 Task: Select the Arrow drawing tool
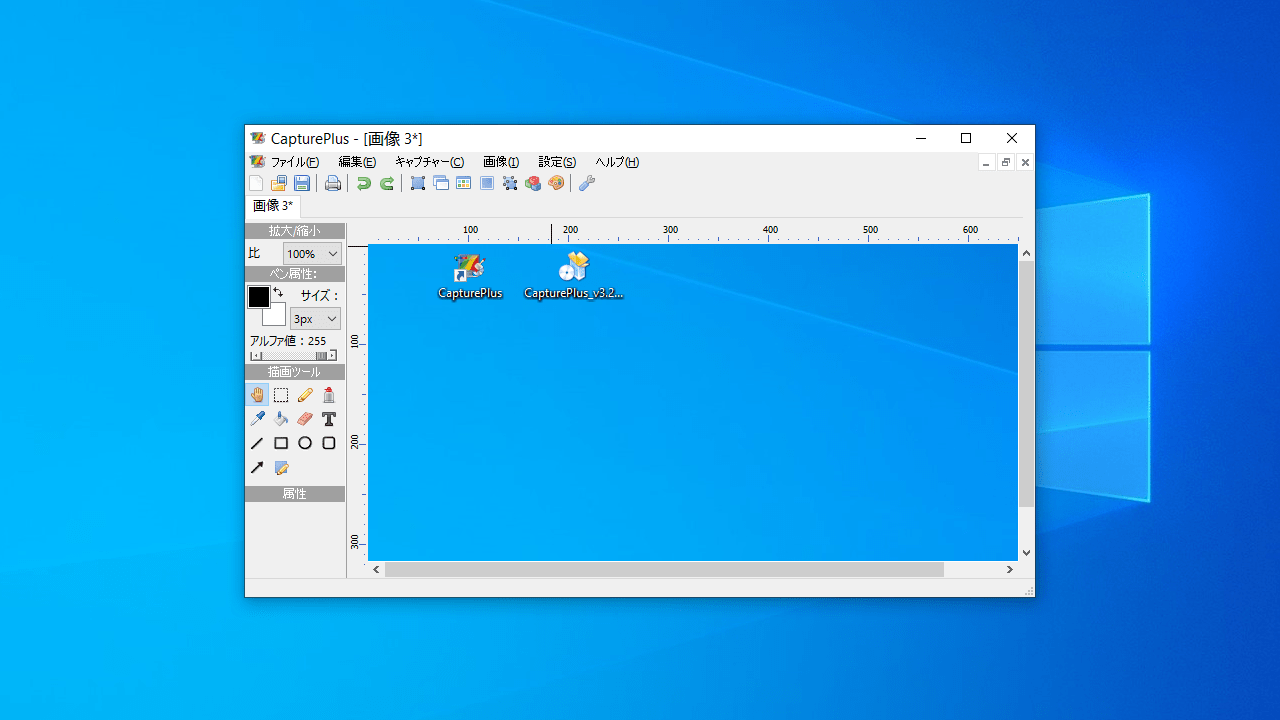pyautogui.click(x=257, y=467)
